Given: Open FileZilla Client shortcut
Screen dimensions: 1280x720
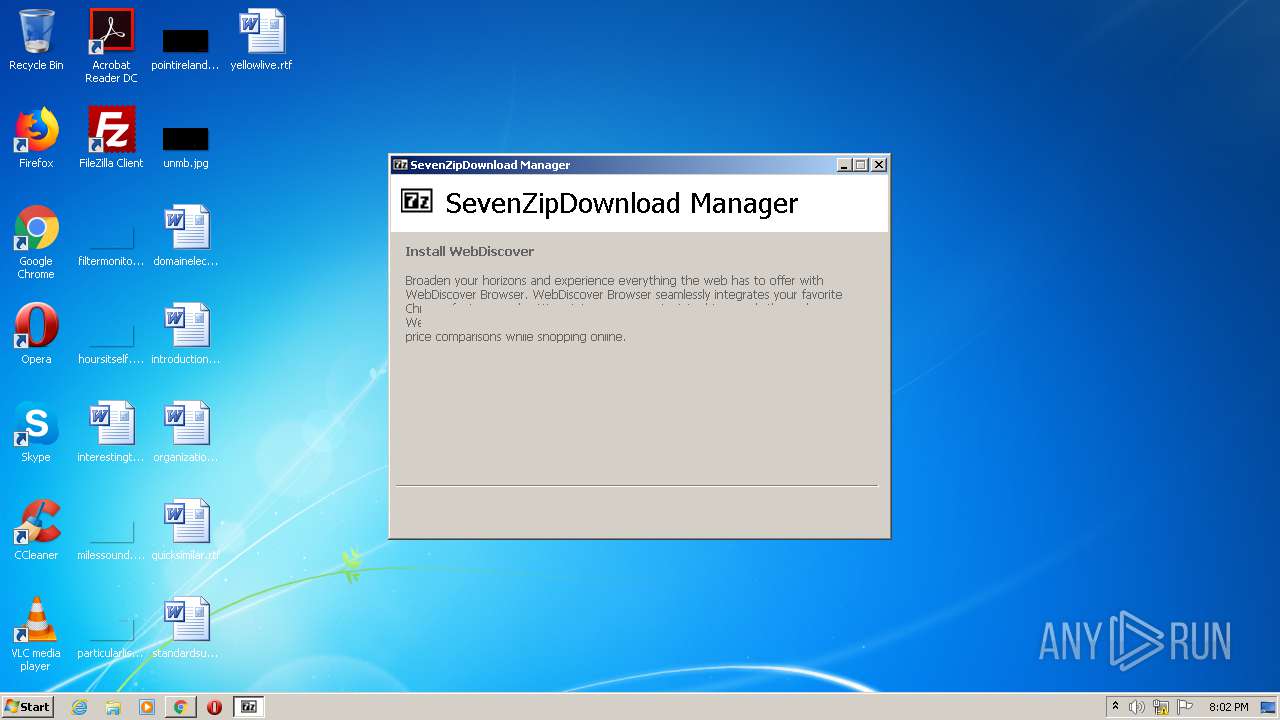Looking at the screenshot, I should coord(111,138).
